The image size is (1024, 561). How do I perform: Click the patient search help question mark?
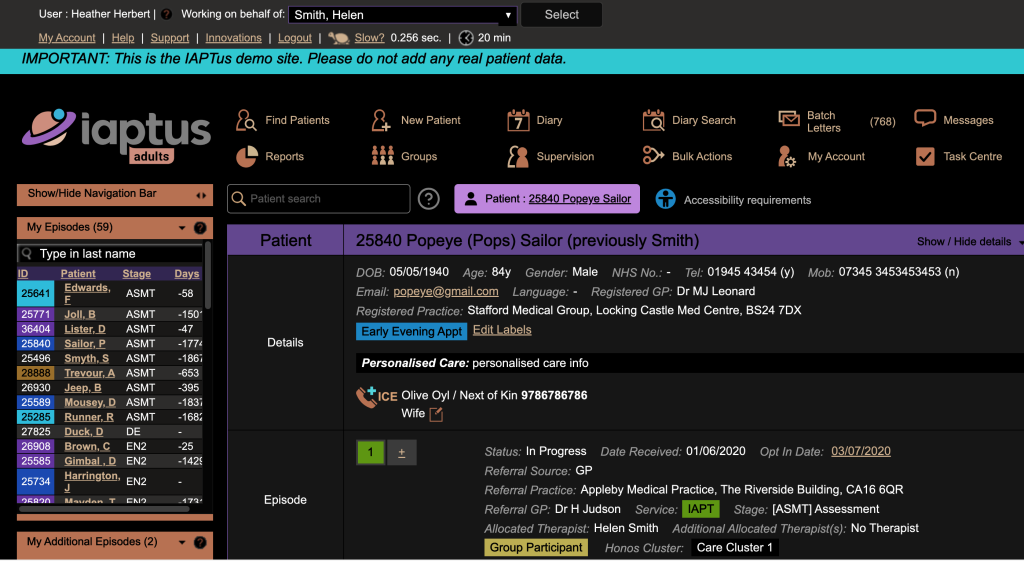(x=429, y=199)
